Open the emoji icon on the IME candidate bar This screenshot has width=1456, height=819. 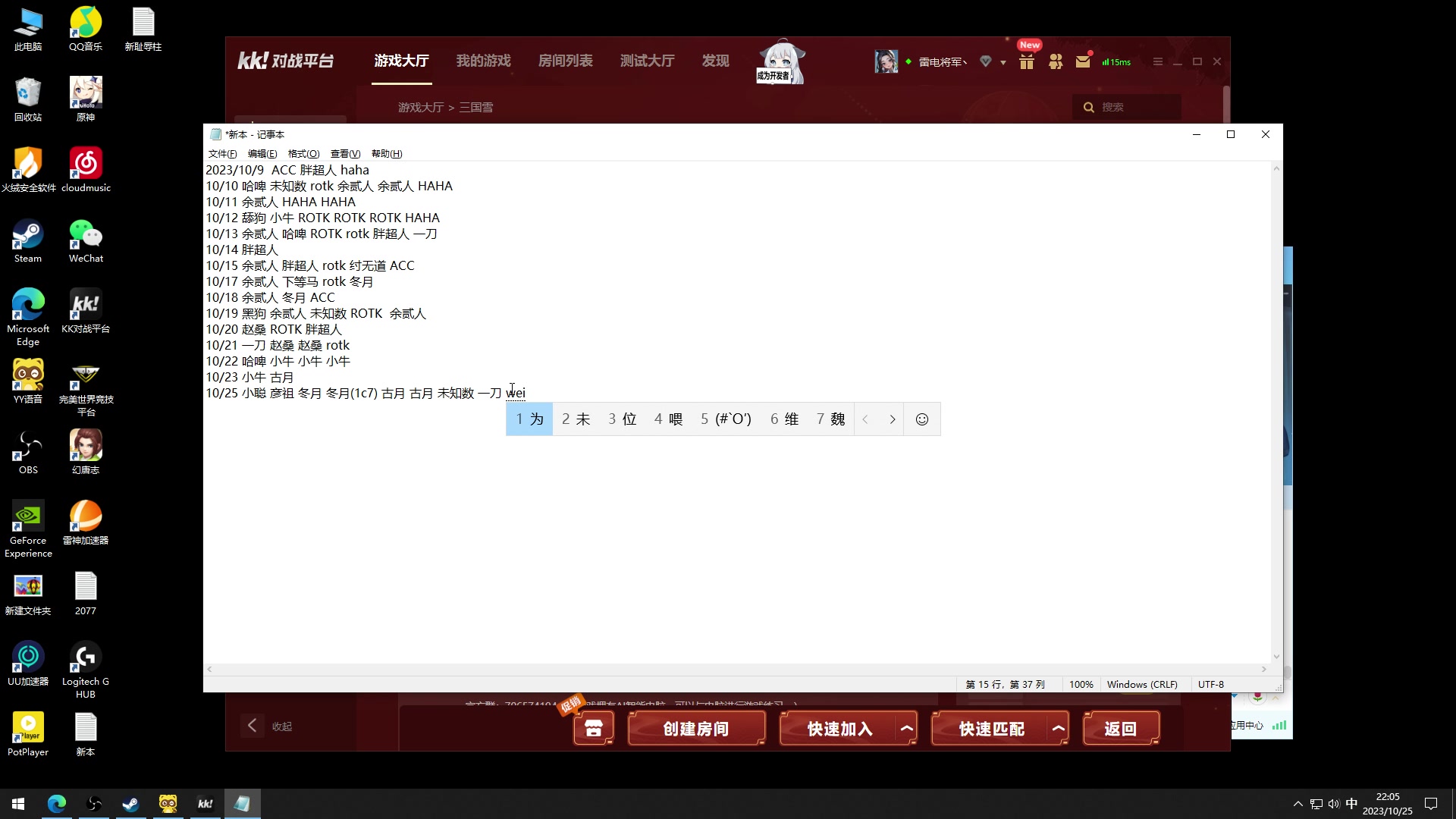pyautogui.click(x=921, y=419)
